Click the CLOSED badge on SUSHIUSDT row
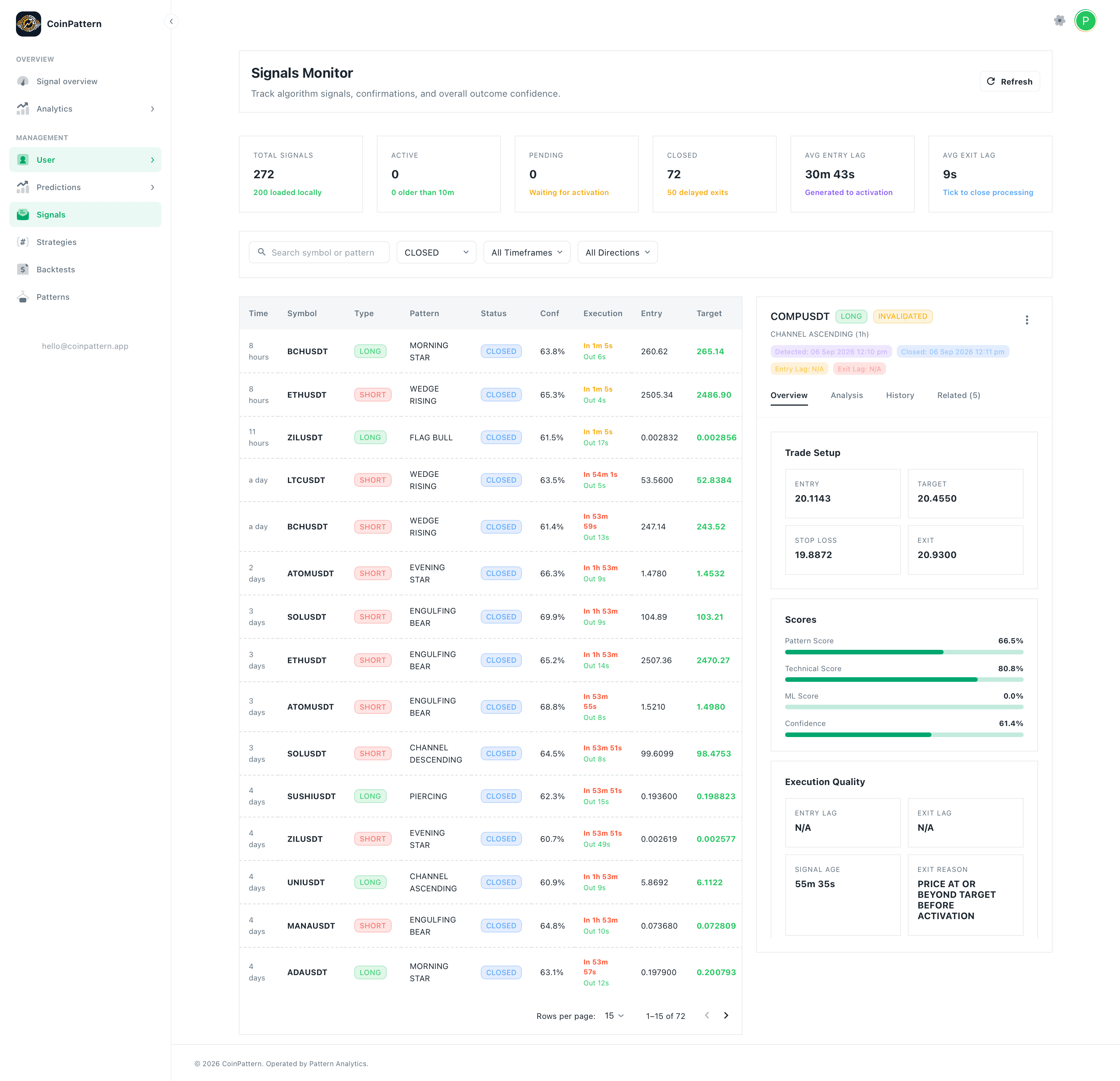 [x=501, y=796]
